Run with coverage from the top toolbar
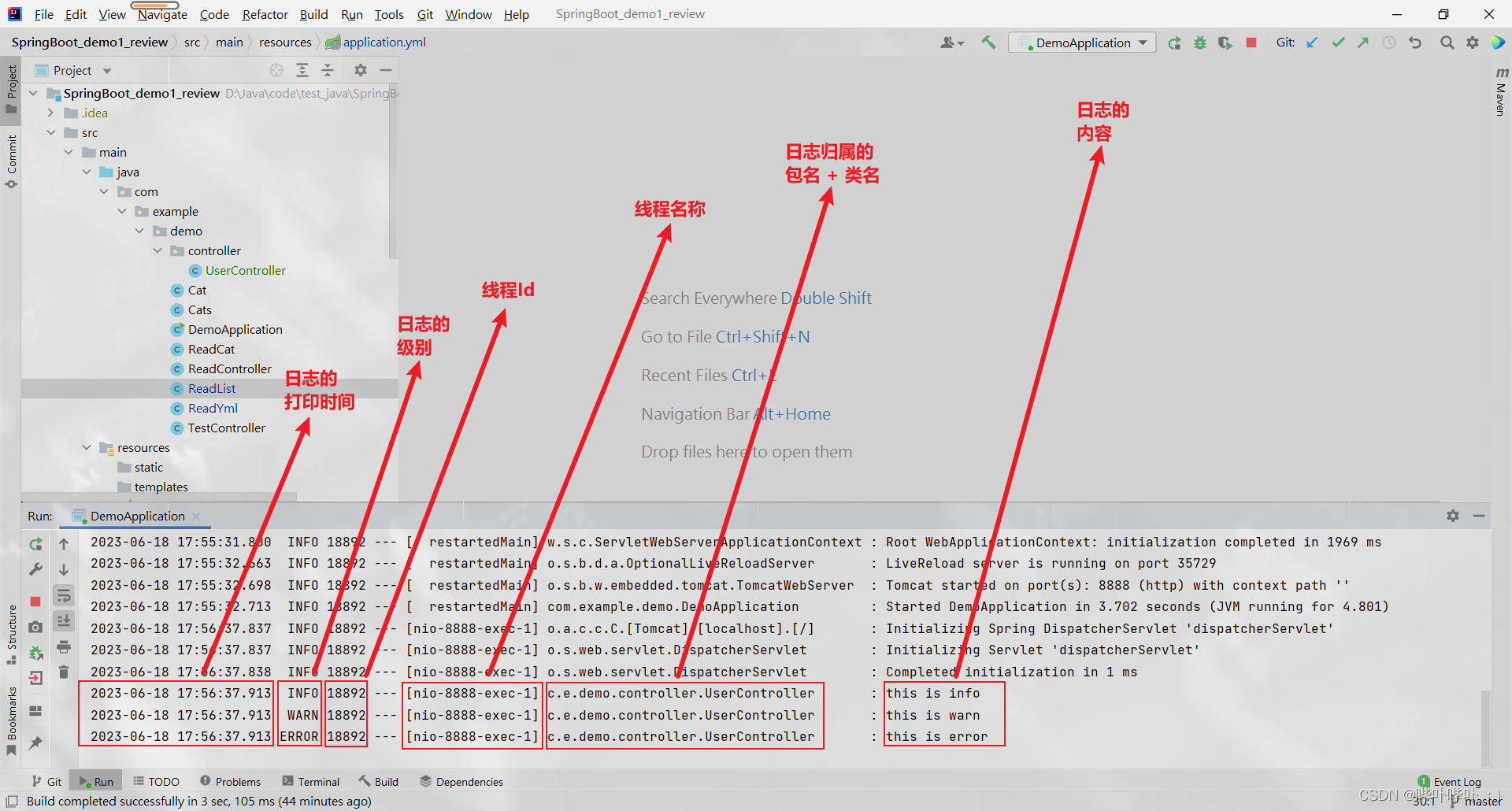The image size is (1512, 811). [x=1225, y=43]
